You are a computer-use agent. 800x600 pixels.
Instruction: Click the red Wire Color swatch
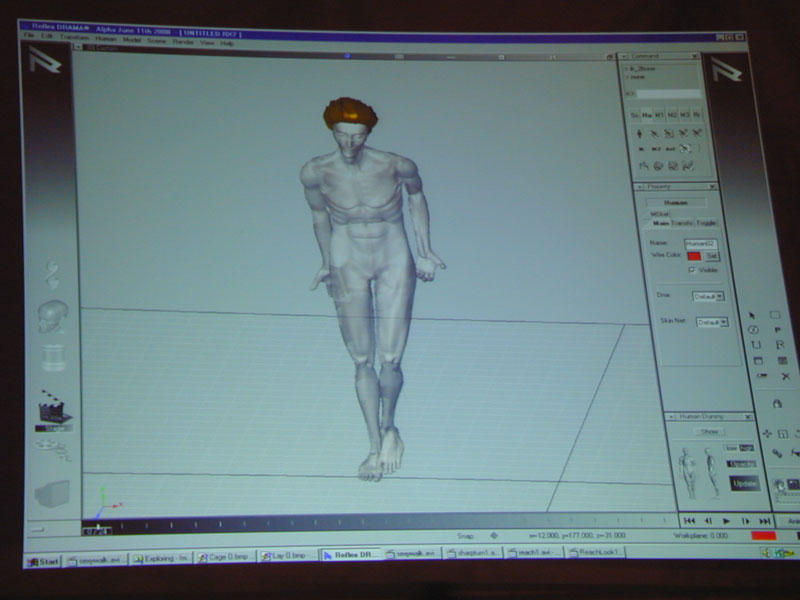pos(693,256)
